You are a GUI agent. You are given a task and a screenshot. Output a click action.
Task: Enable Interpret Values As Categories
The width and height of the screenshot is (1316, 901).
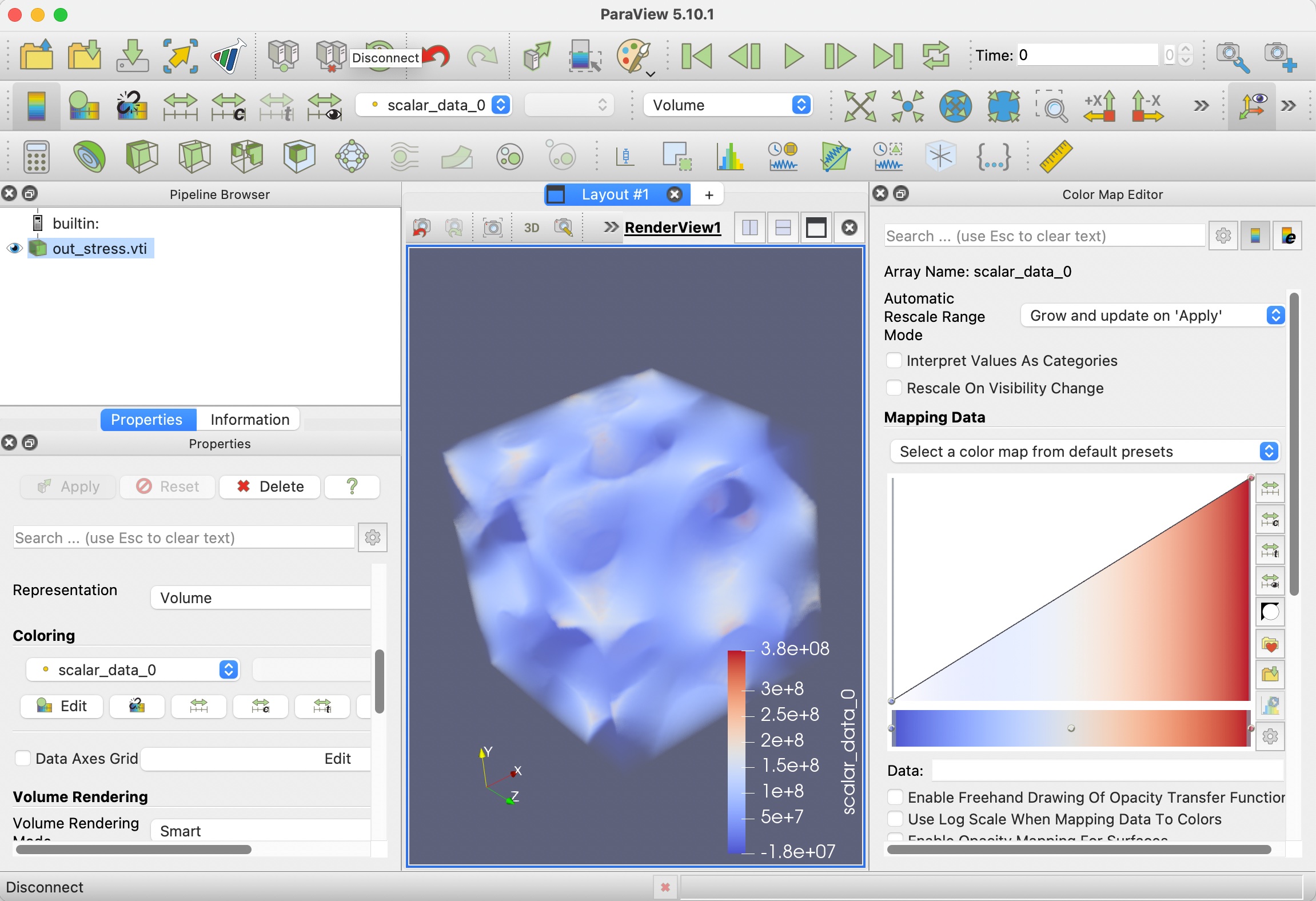pyautogui.click(x=894, y=361)
